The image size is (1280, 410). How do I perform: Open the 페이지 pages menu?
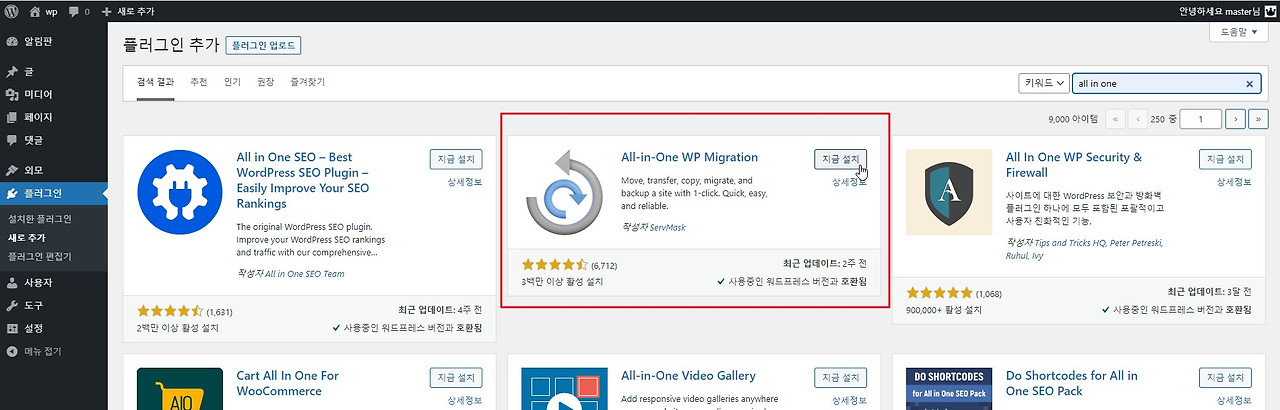(53, 117)
